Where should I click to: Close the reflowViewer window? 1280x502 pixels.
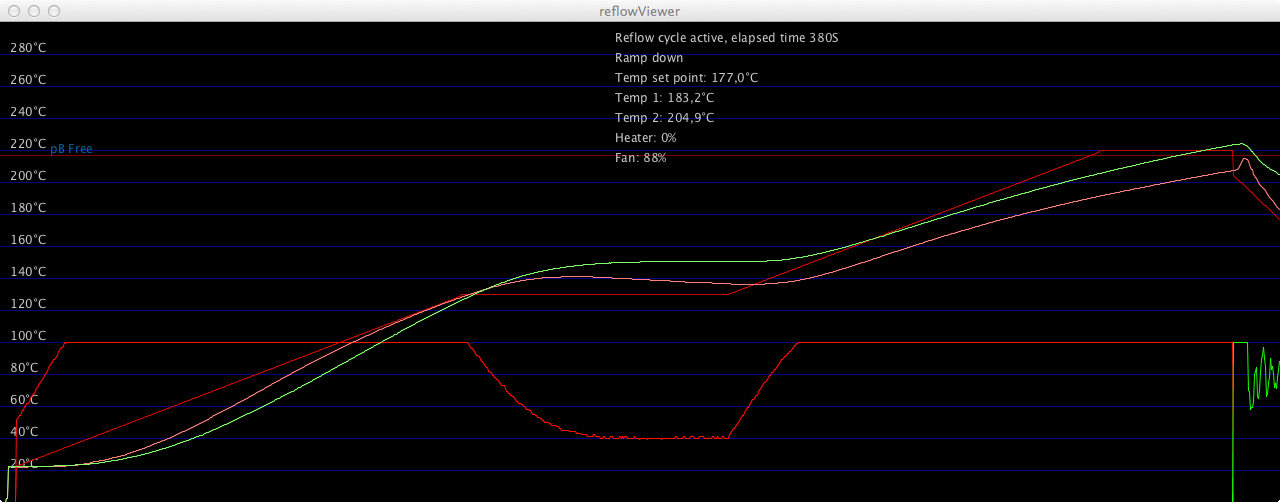click(14, 11)
